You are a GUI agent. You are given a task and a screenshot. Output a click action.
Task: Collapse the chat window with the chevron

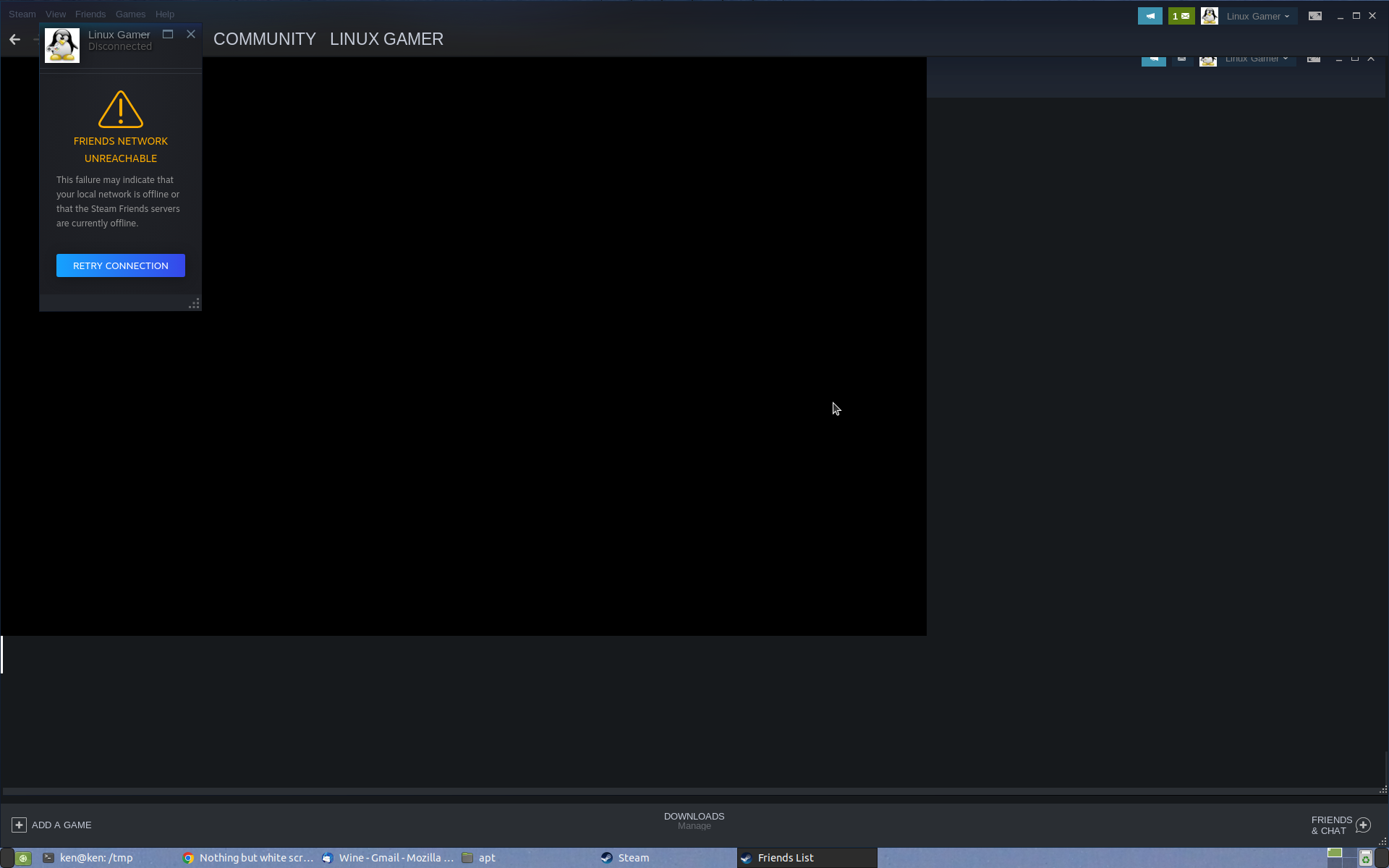point(1372,59)
